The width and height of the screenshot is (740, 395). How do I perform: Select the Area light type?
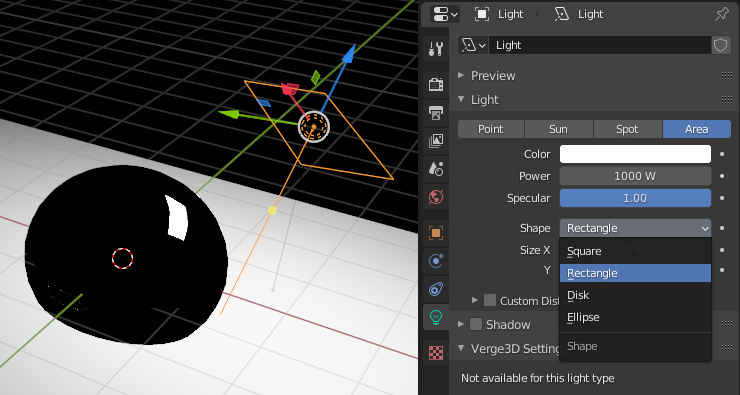coord(697,129)
